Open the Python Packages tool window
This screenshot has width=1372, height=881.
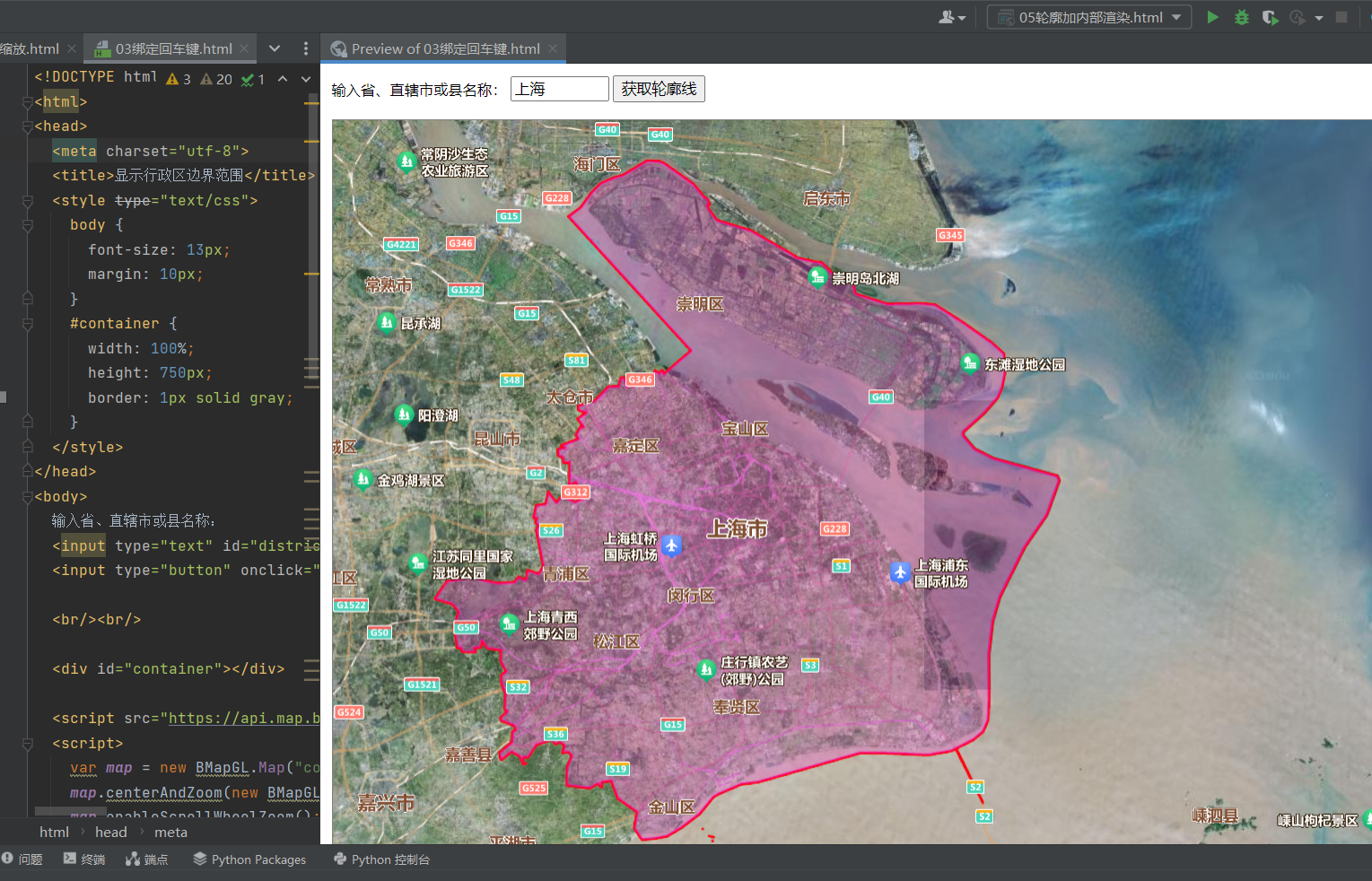pyautogui.click(x=250, y=859)
